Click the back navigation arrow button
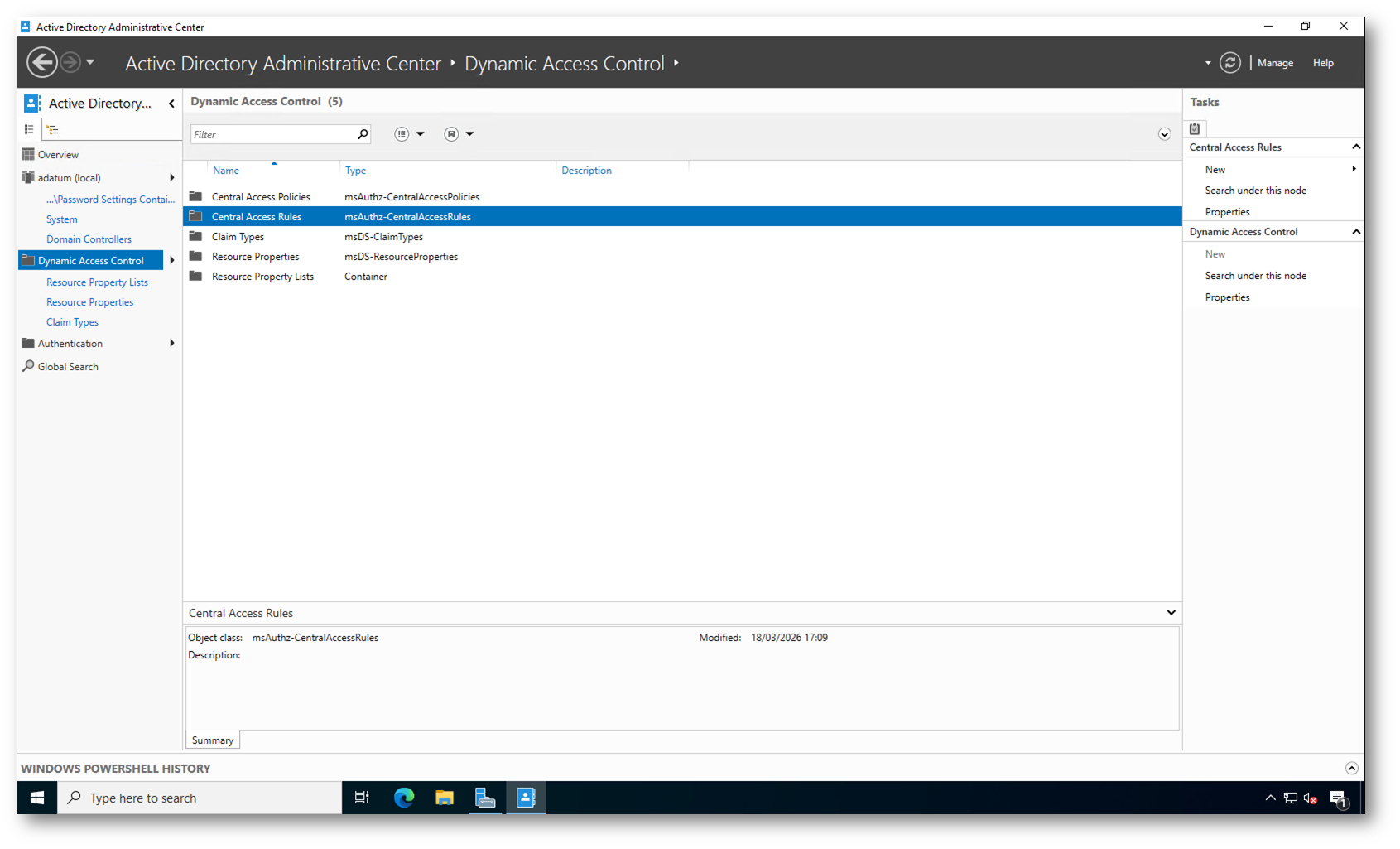The width and height of the screenshot is (1400, 849). pos(42,63)
